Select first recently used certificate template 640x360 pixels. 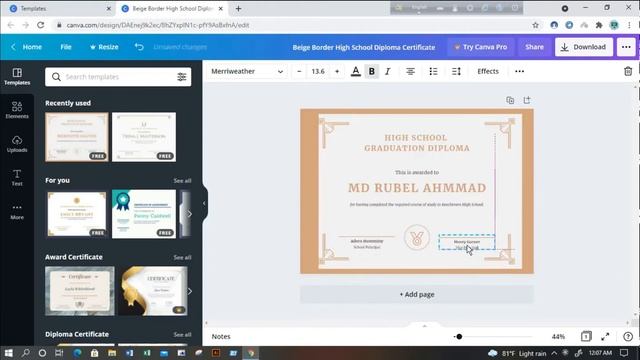pos(77,137)
